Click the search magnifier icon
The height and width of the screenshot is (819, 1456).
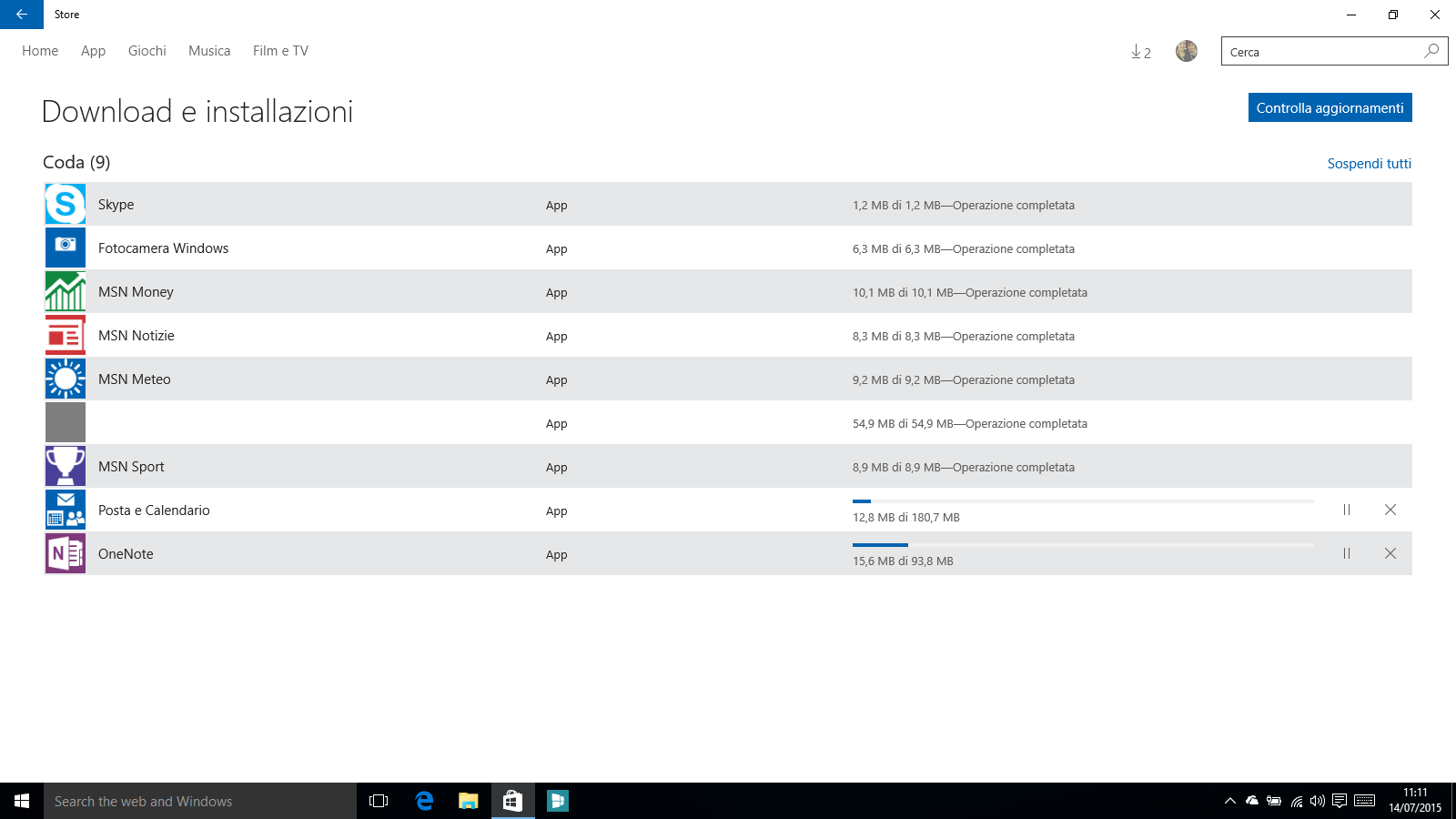1431,51
